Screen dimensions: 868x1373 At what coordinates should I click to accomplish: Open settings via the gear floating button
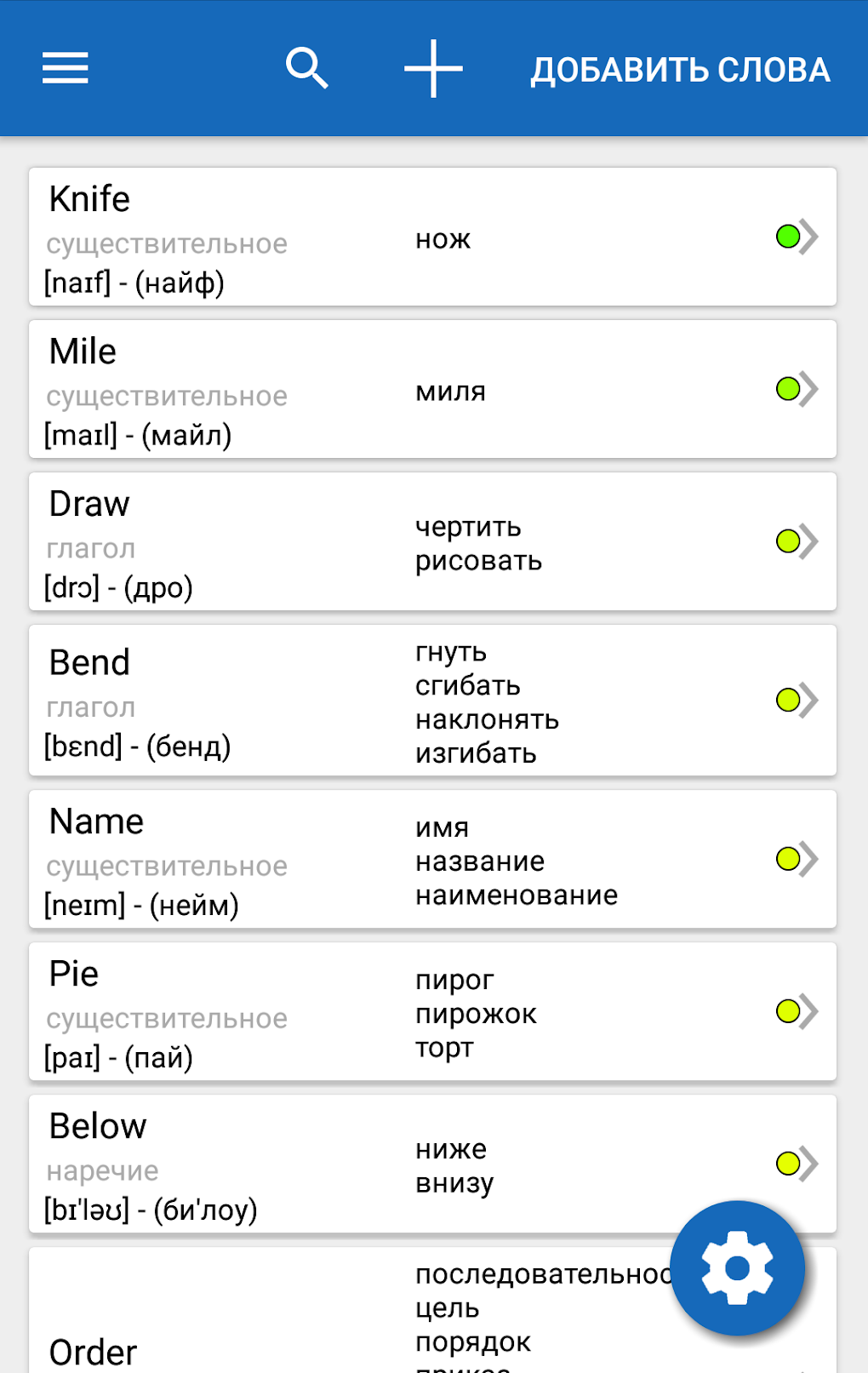tap(737, 1267)
